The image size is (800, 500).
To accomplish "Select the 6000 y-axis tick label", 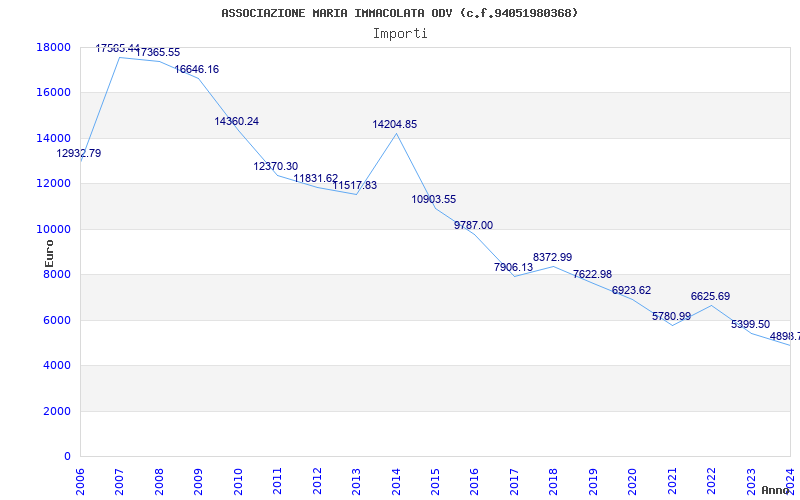I will 57,320.
